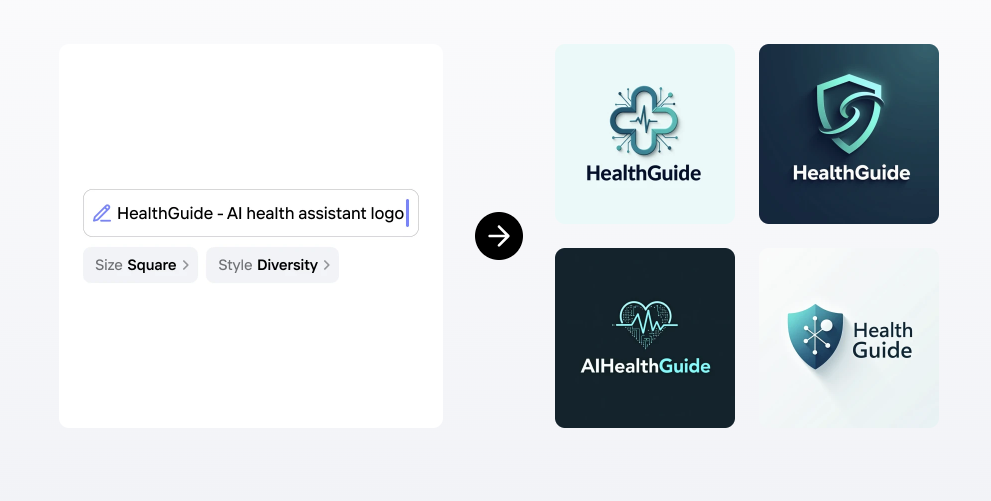Select the light mint HealthGuide logo thumbnail
The height and width of the screenshot is (501, 991).
coord(645,134)
